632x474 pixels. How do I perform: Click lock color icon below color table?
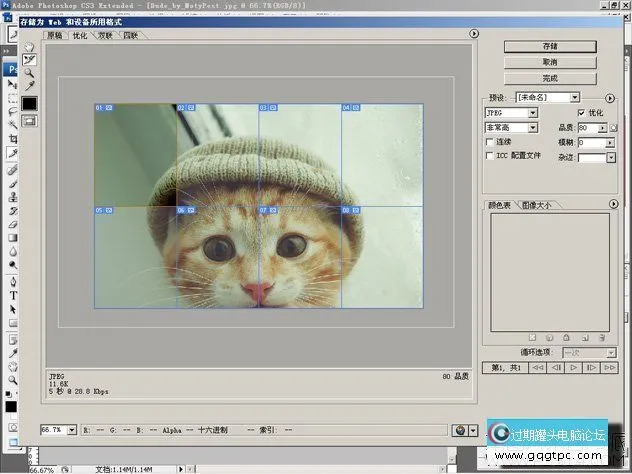pos(566,337)
